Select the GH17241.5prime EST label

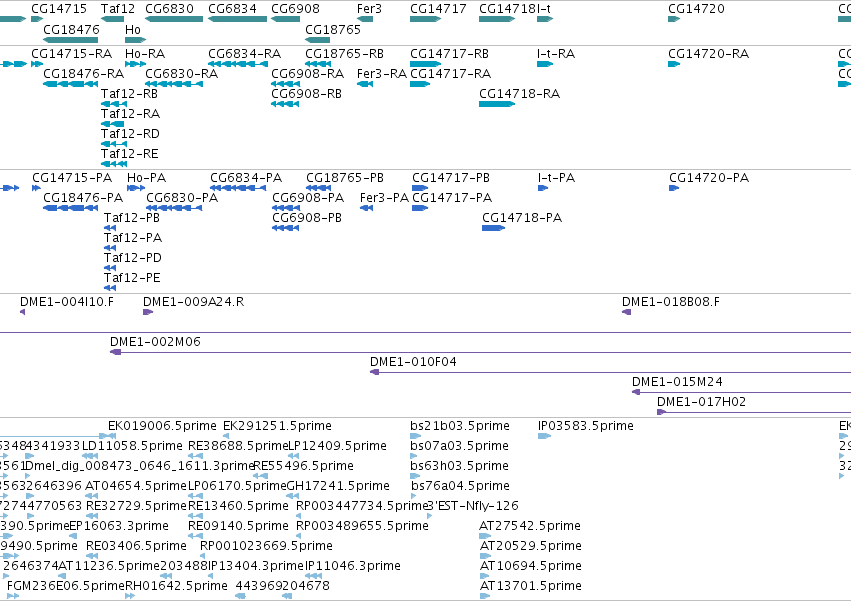[x=338, y=486]
